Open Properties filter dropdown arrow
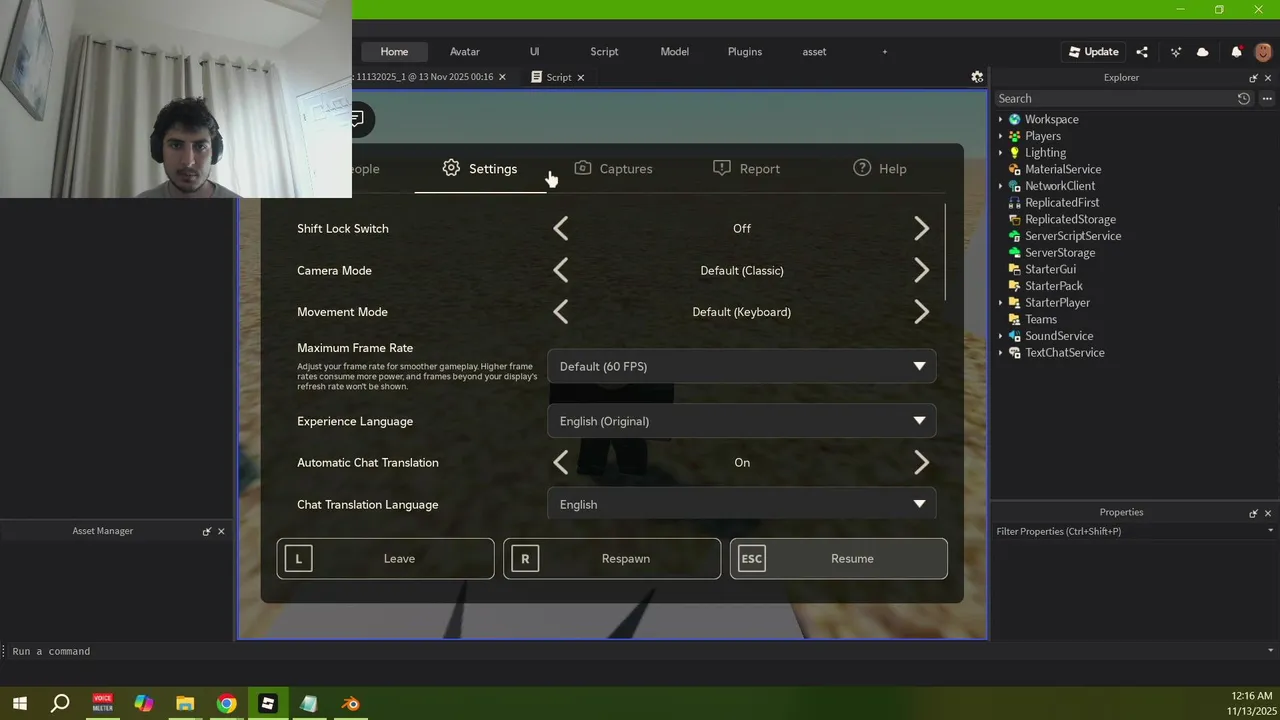This screenshot has height=720, width=1280. pos(1270,531)
